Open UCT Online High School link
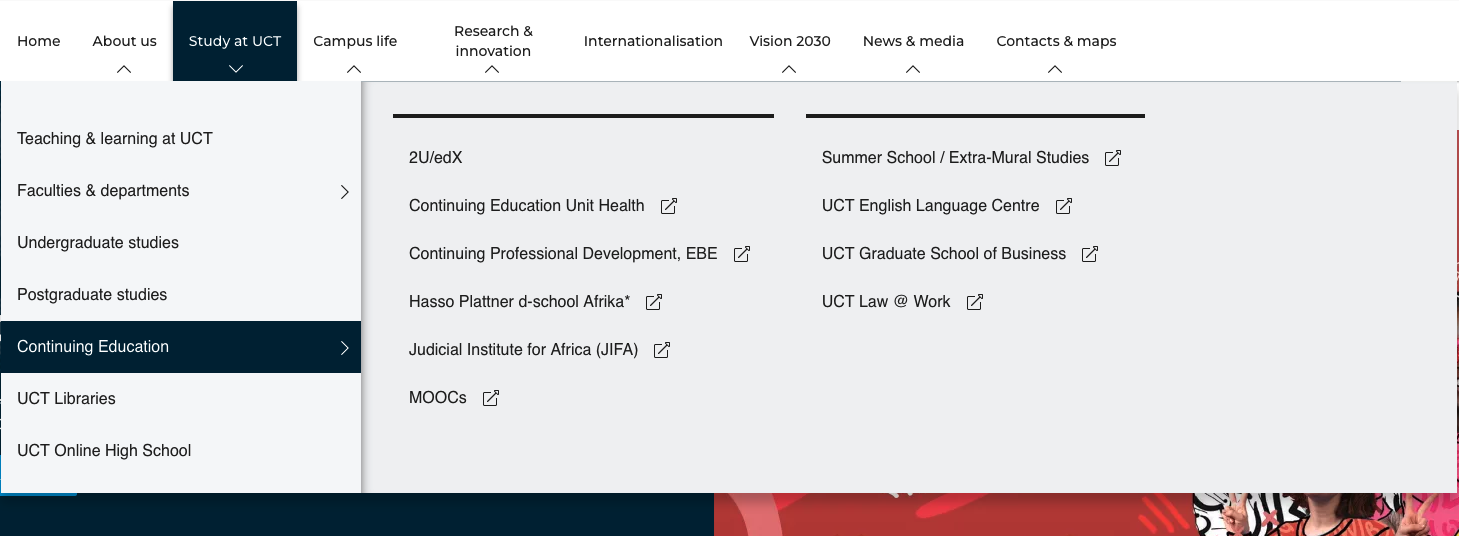This screenshot has width=1459, height=536. [x=104, y=451]
